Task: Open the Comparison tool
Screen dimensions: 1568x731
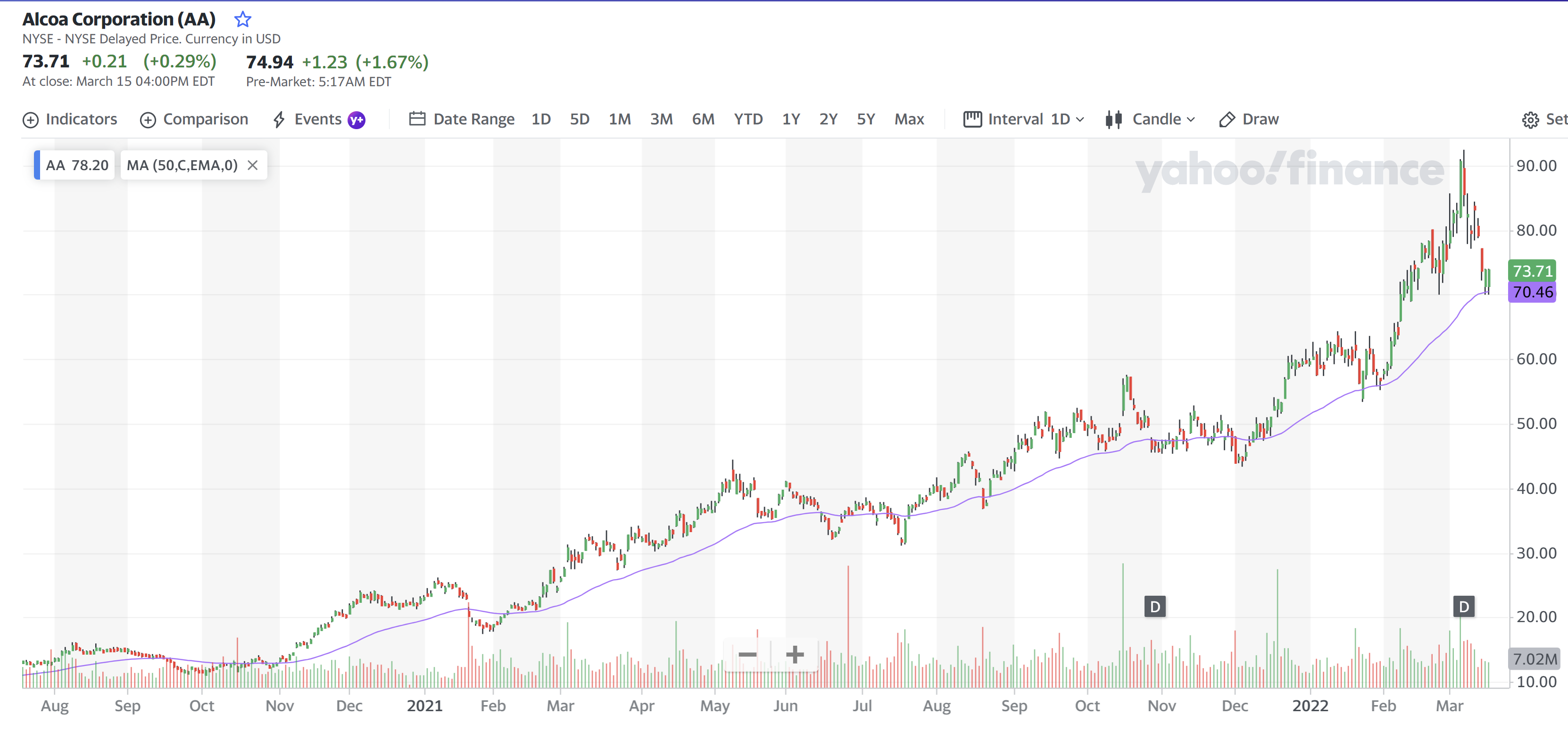Action: (194, 119)
